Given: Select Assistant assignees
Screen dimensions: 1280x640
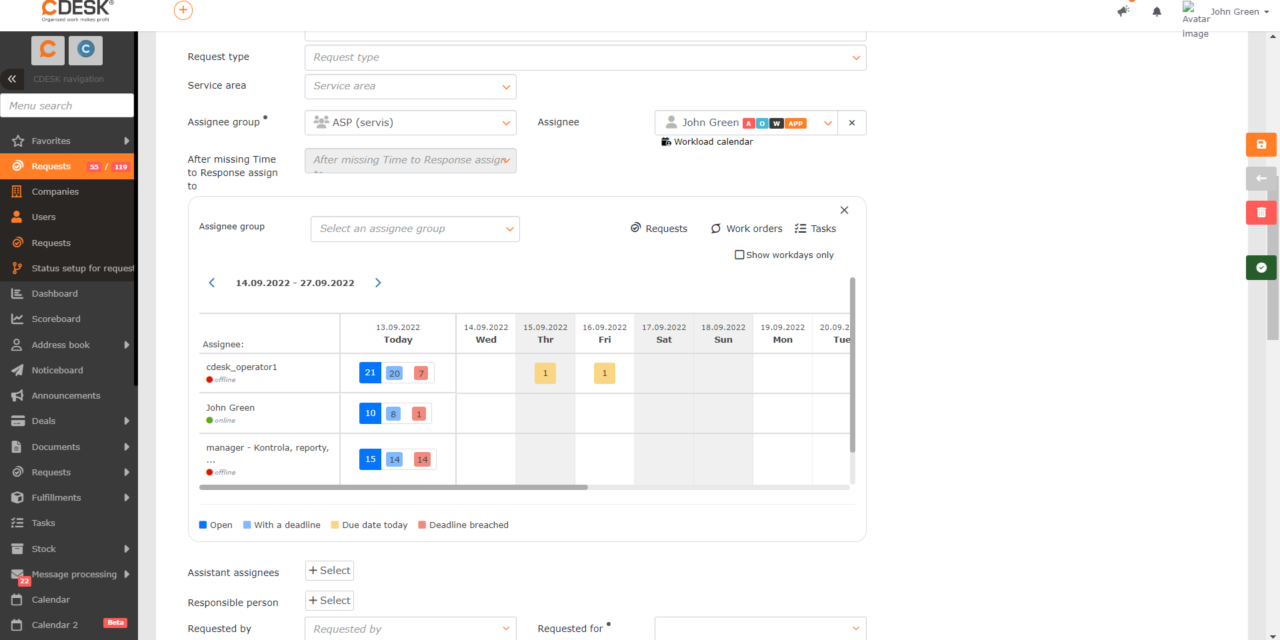Looking at the screenshot, I should (x=329, y=571).
